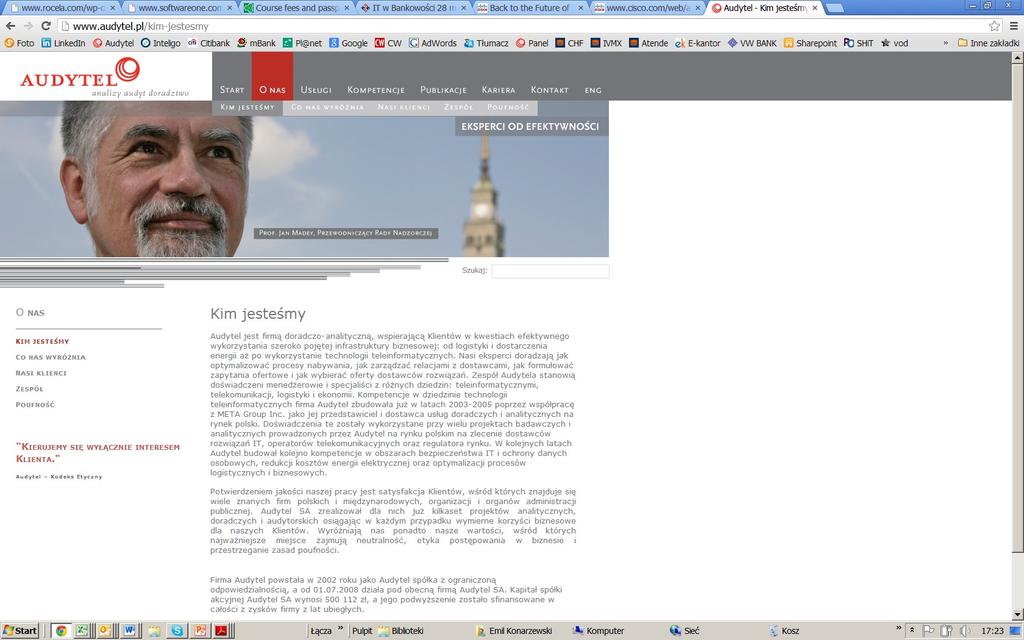
Task: Go back with the browser back arrow
Action: tap(10, 26)
